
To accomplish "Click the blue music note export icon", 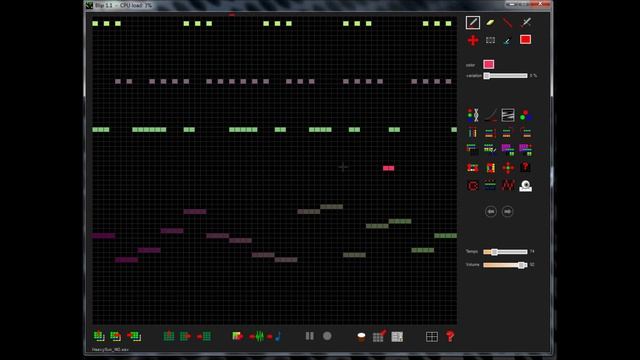I will click(x=275, y=336).
